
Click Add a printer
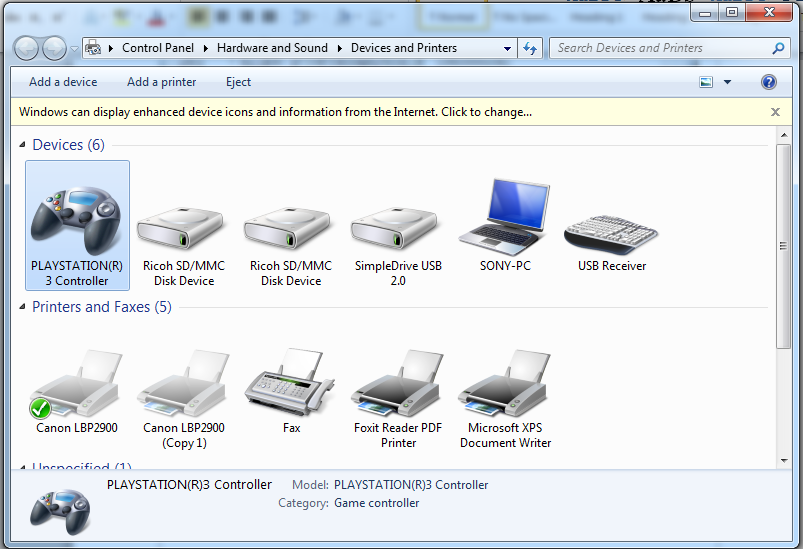[161, 82]
